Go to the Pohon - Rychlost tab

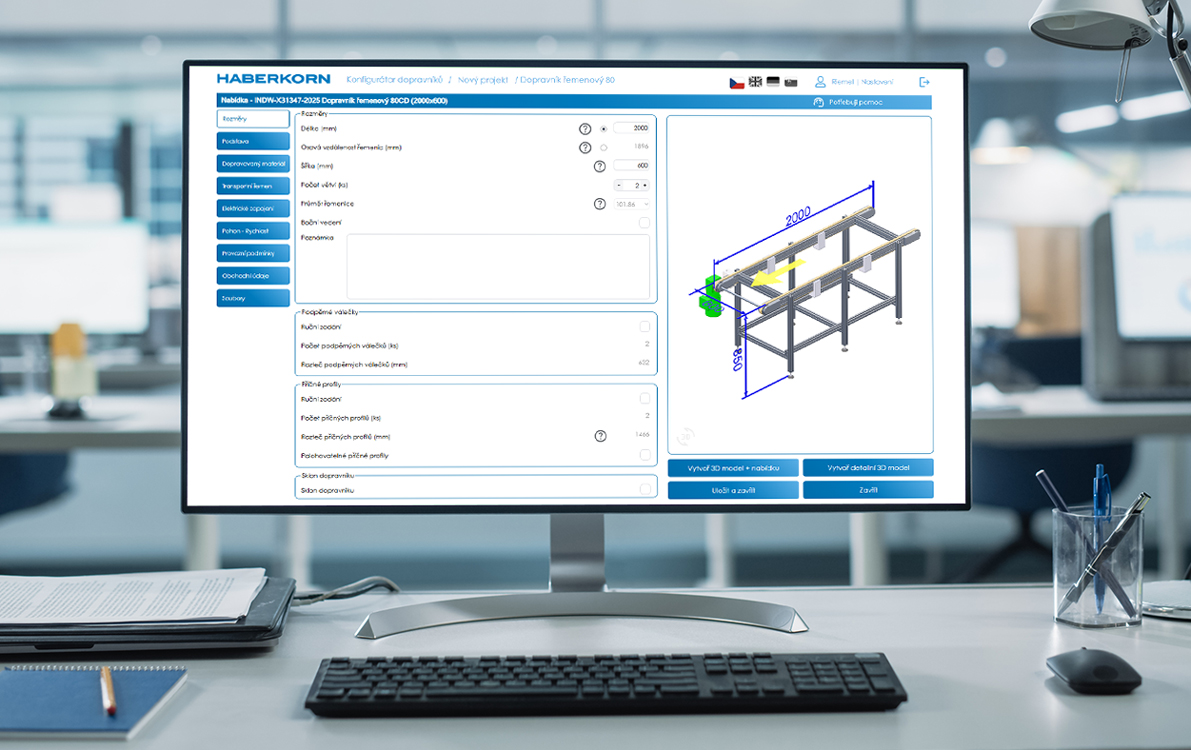click(x=252, y=231)
